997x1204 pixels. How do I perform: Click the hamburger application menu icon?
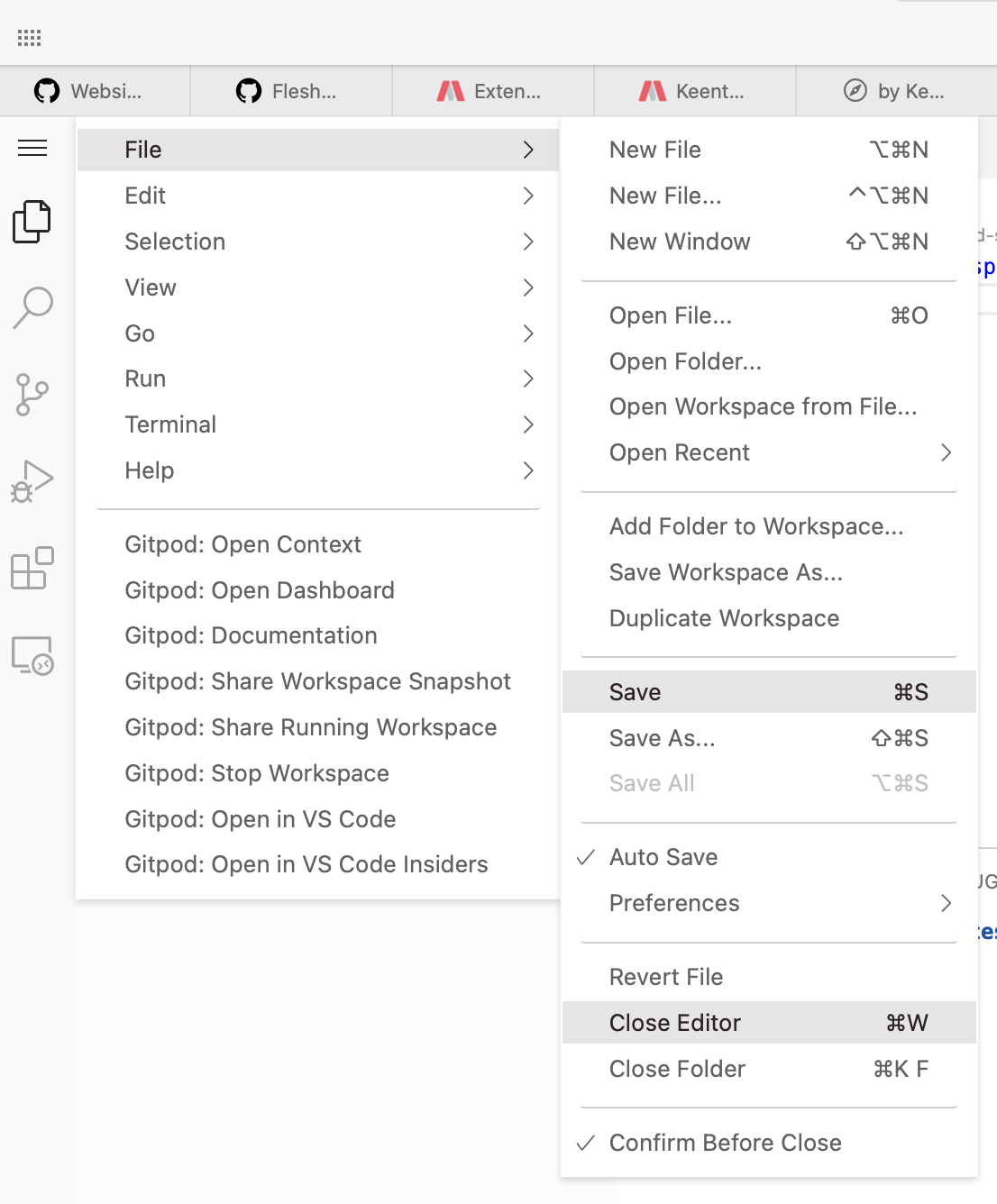(32, 148)
